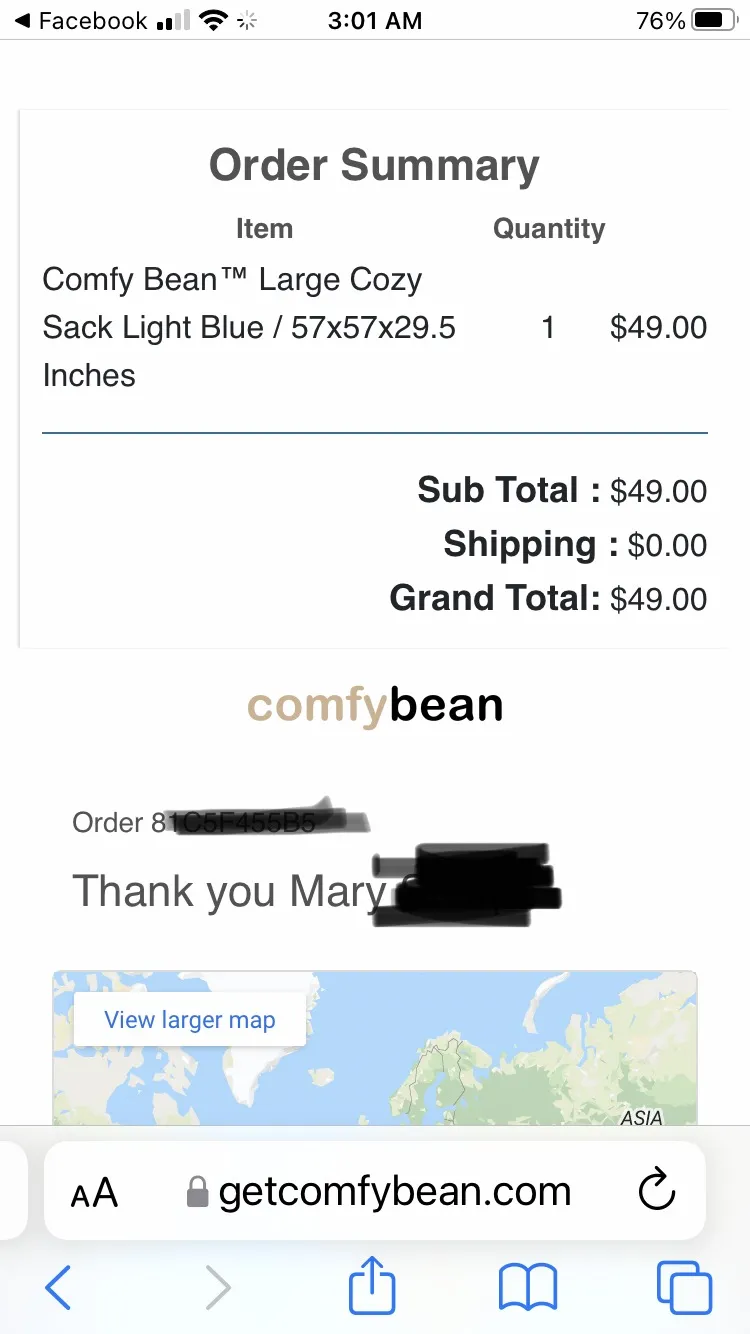Screen dimensions: 750x1334
Task: Tap the embedded world map
Action: click(375, 1048)
